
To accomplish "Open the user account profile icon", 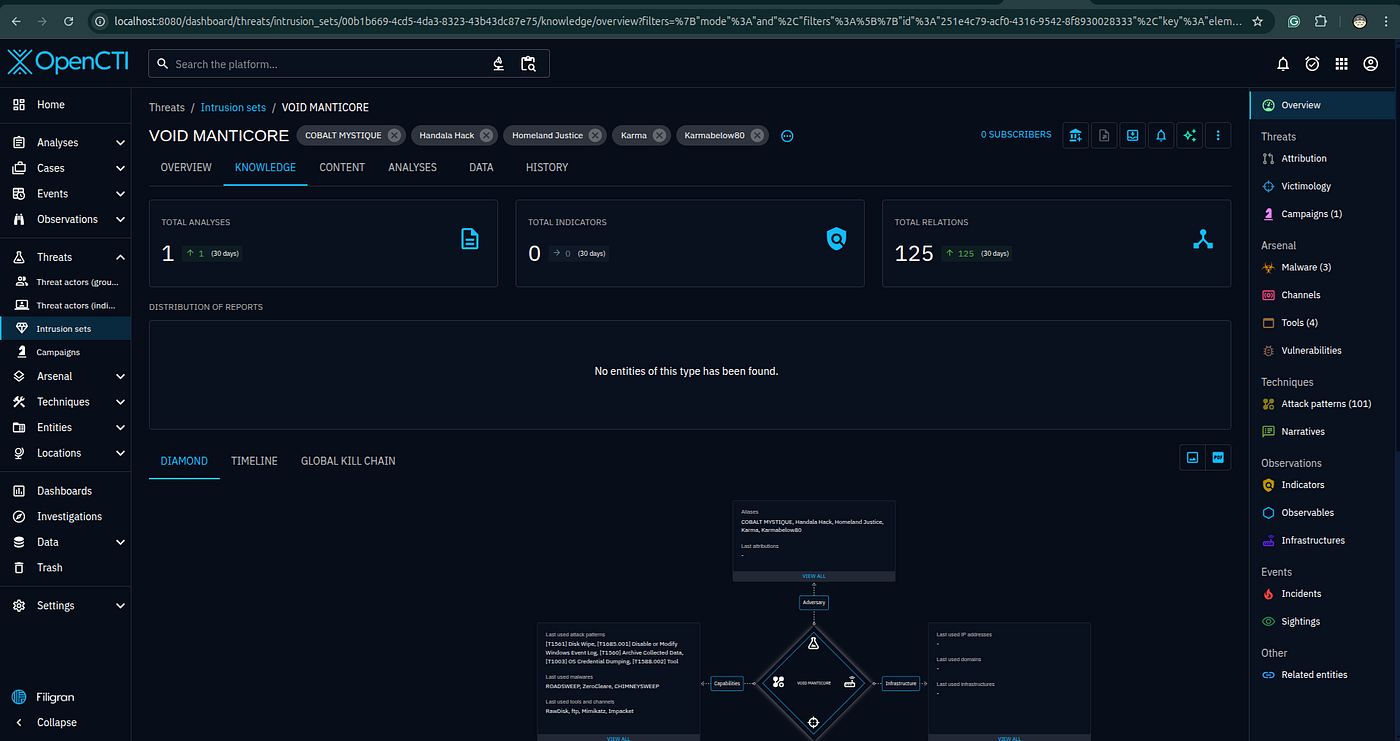I will [x=1370, y=64].
